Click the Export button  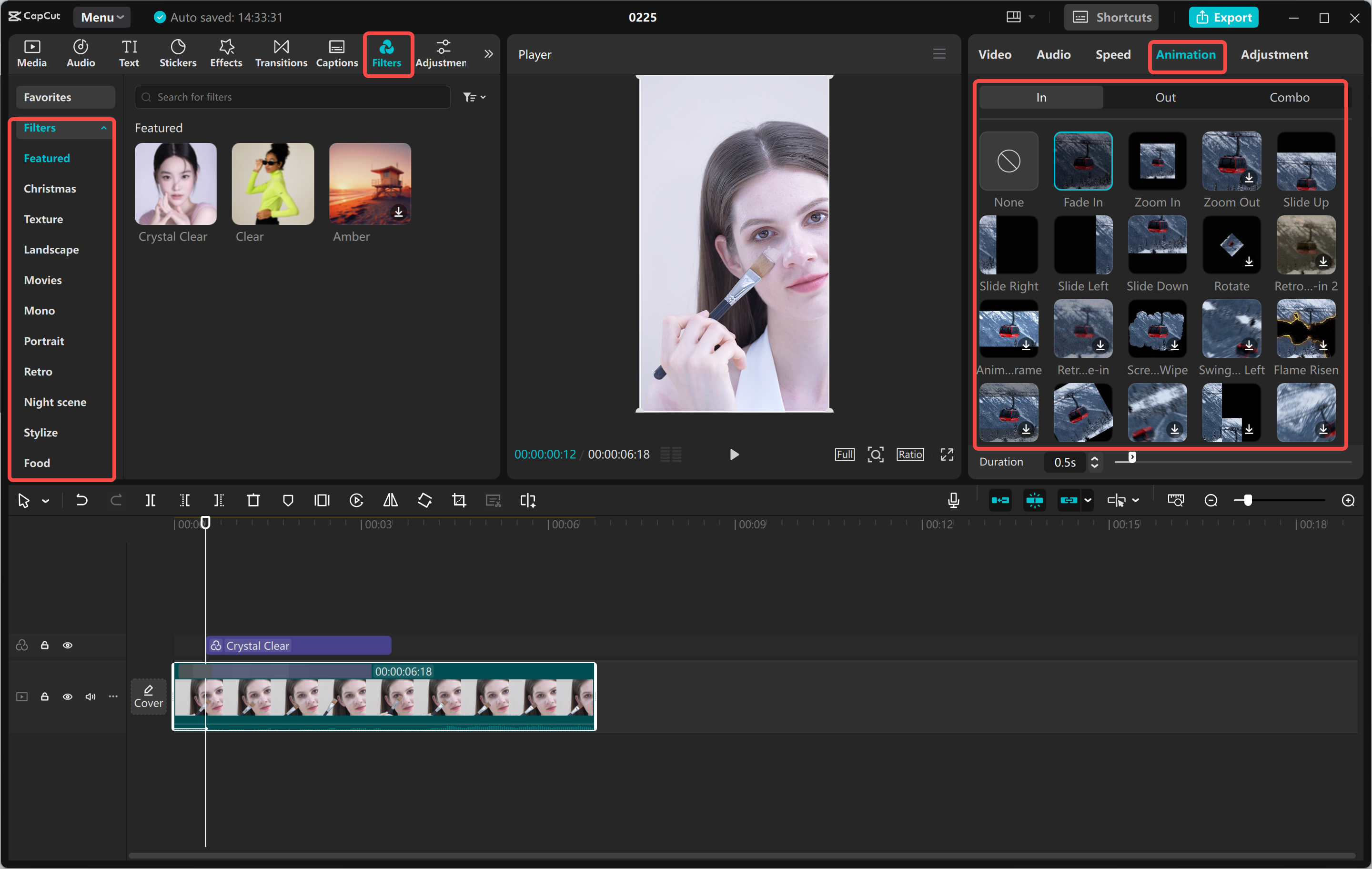pos(1223,17)
